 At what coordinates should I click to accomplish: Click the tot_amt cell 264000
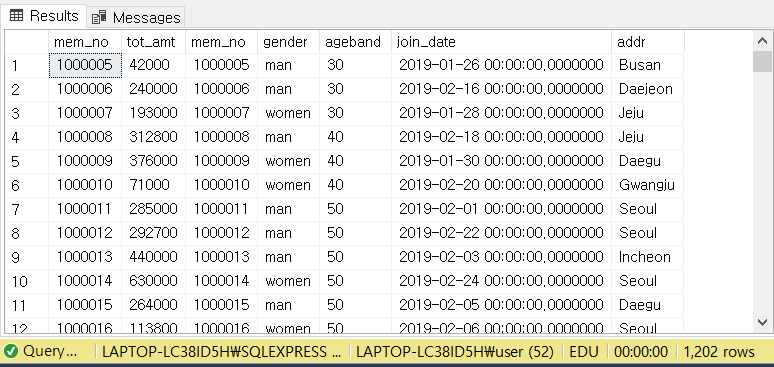[x=154, y=305]
